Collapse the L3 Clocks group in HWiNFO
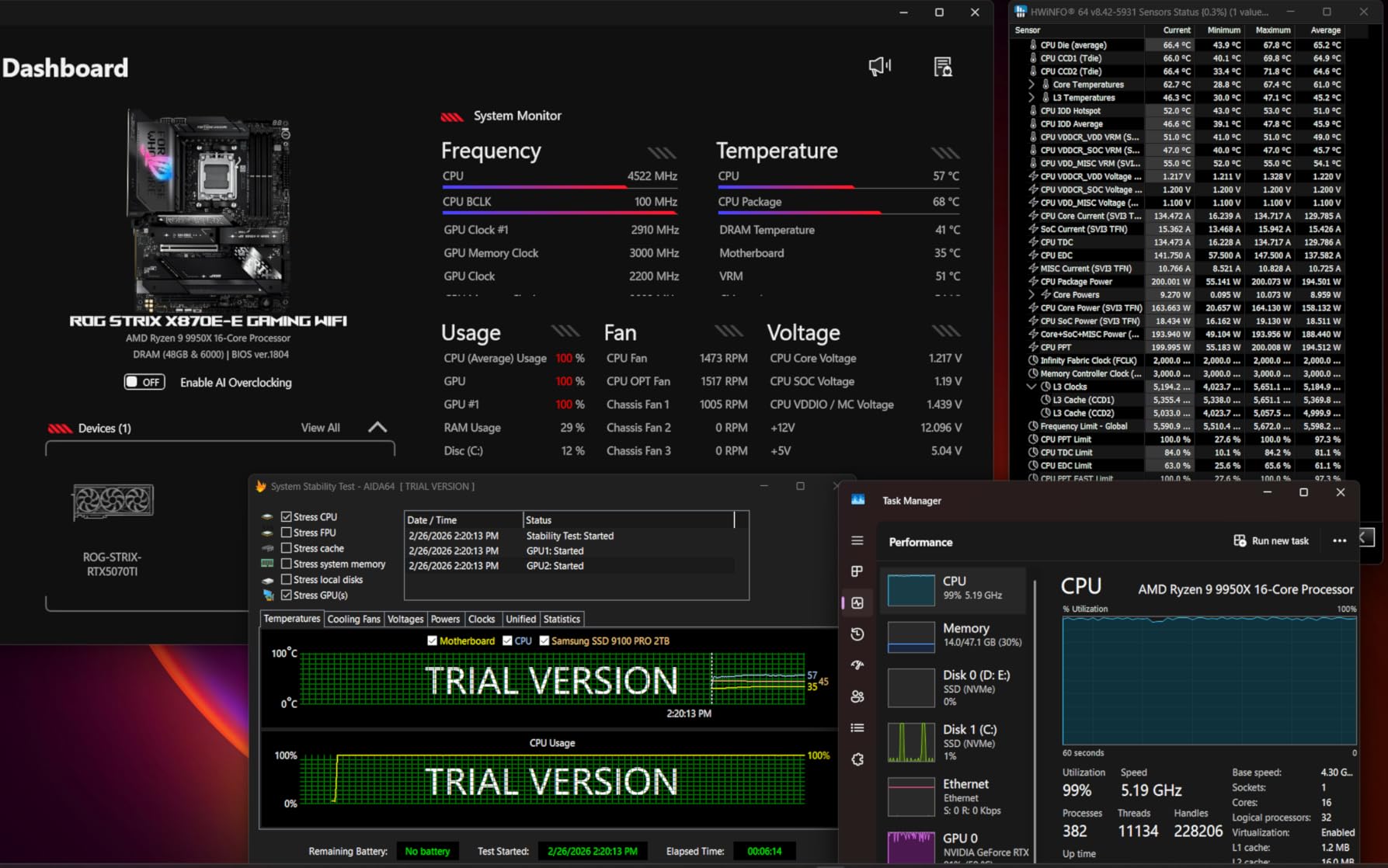This screenshot has height=868, width=1388. coord(1031,387)
